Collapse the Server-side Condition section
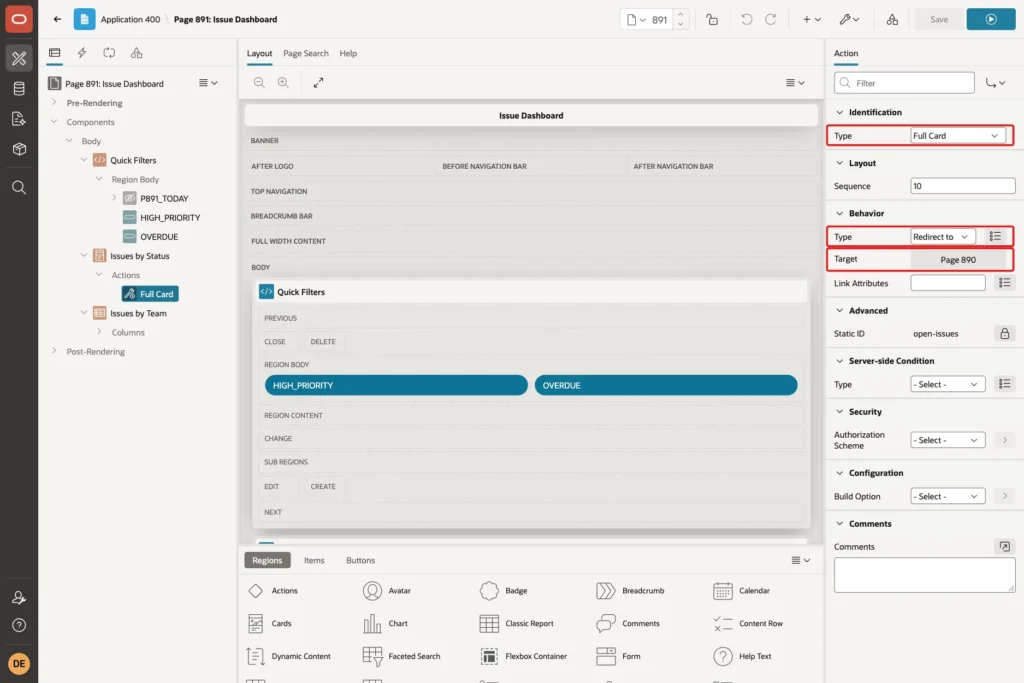 (840, 361)
